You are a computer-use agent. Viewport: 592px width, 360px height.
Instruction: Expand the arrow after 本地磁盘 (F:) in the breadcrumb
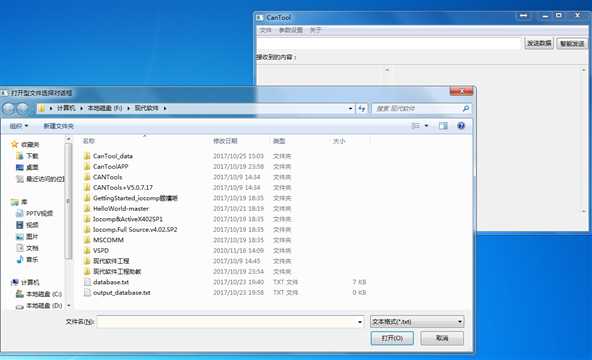point(128,108)
